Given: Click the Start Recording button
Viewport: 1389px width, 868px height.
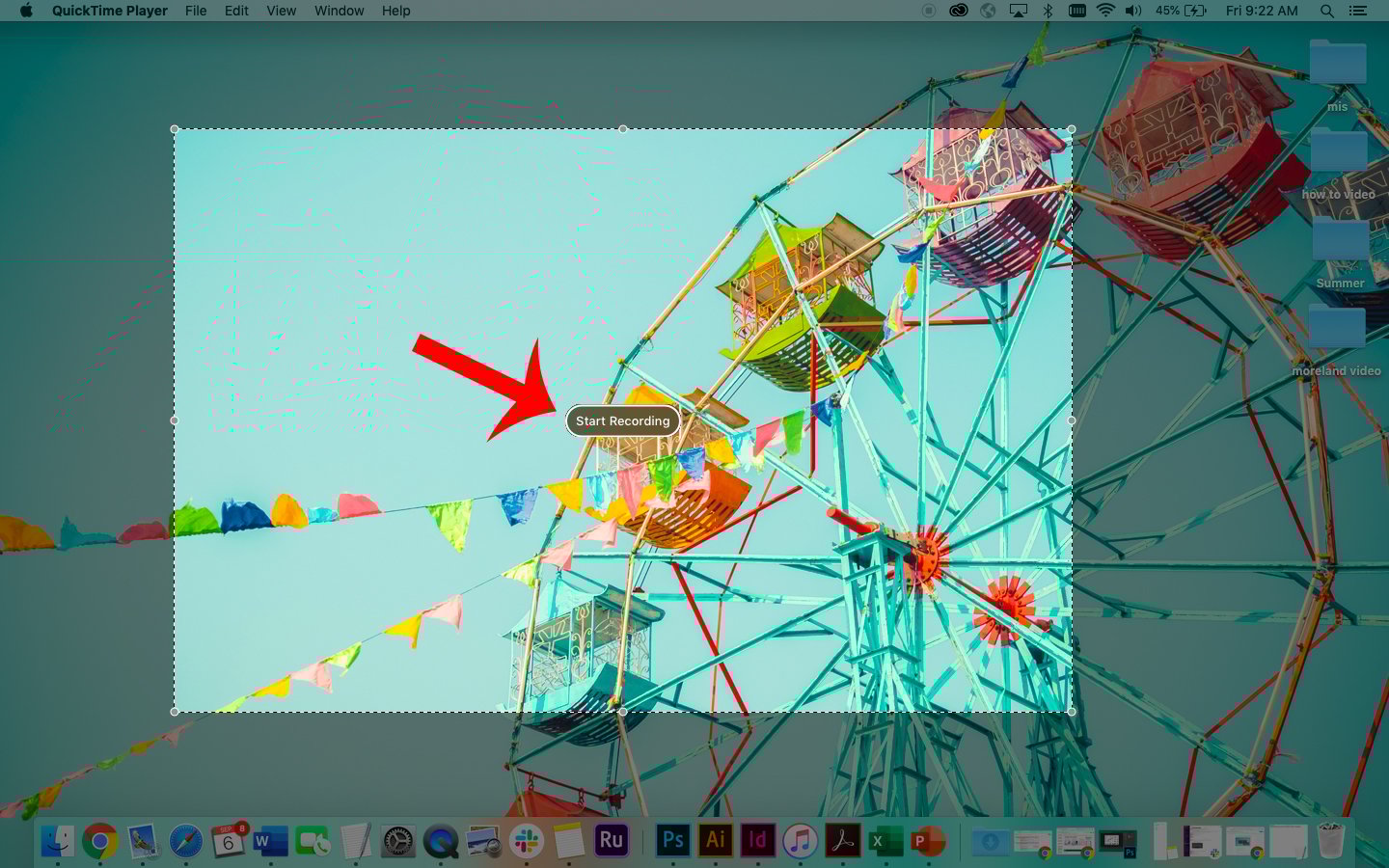Looking at the screenshot, I should pyautogui.click(x=622, y=420).
